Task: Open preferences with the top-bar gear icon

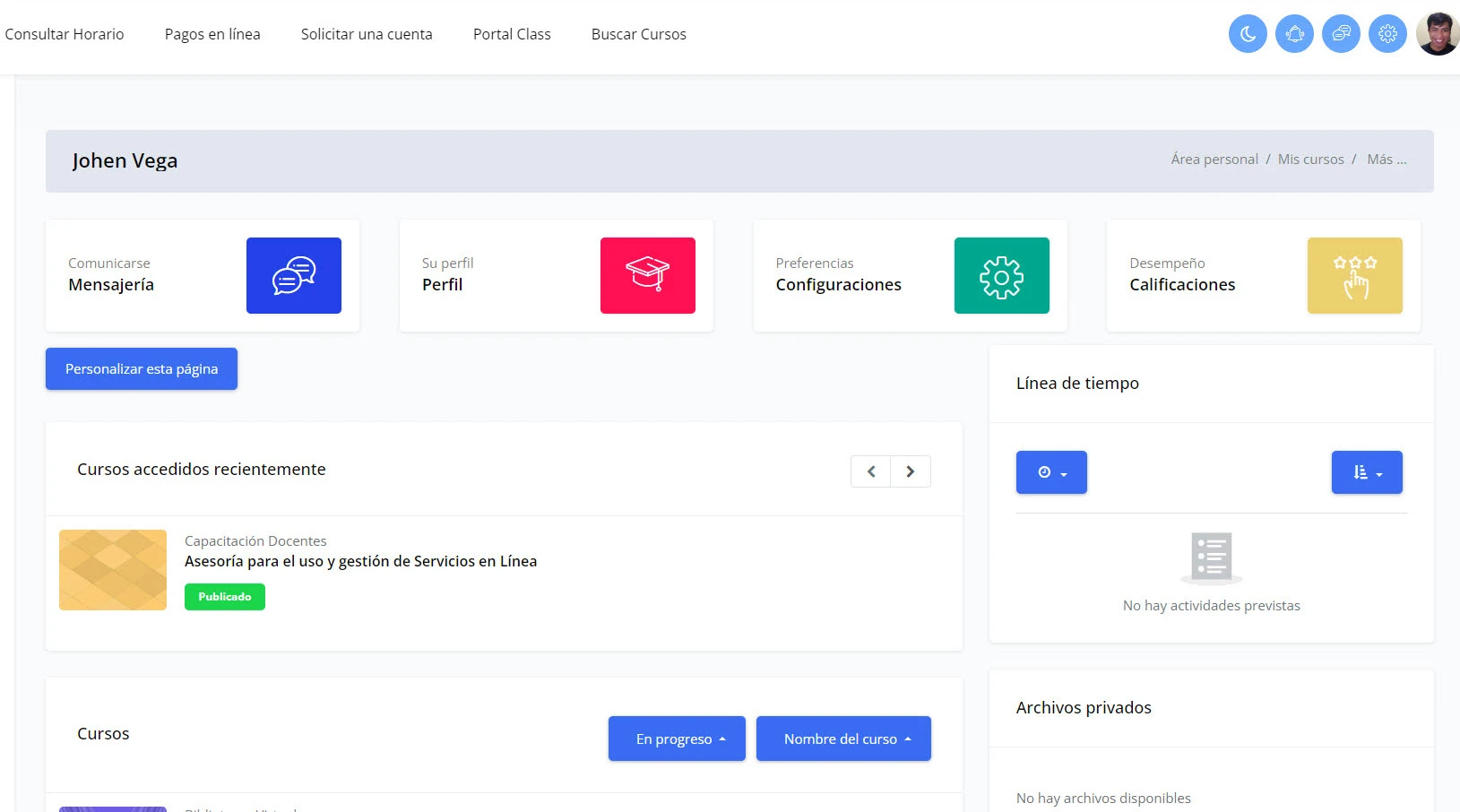Action: tap(1387, 33)
